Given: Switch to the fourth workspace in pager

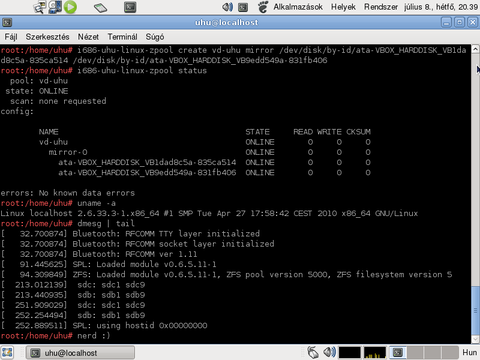Looking at the screenshot, I should (450, 353).
